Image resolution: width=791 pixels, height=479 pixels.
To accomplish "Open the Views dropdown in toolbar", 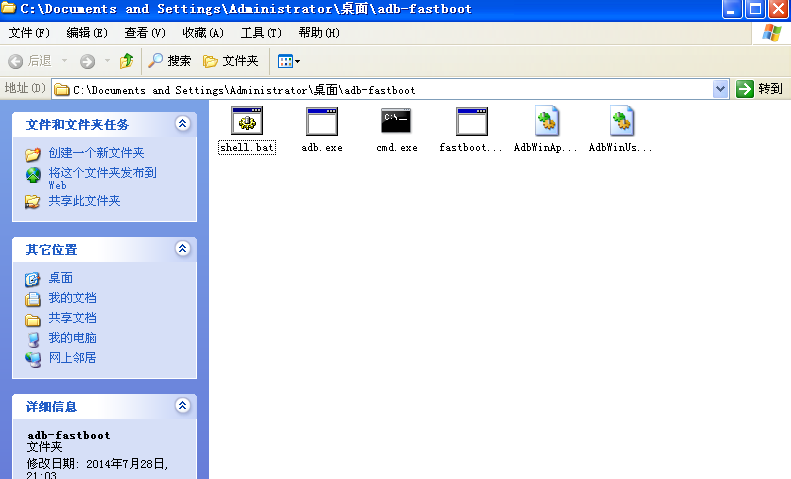I will 288,61.
